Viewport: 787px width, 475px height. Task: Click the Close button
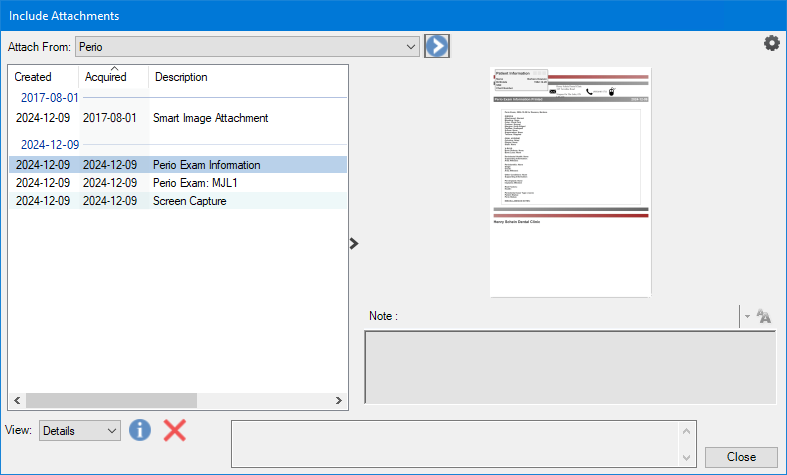pyautogui.click(x=741, y=457)
